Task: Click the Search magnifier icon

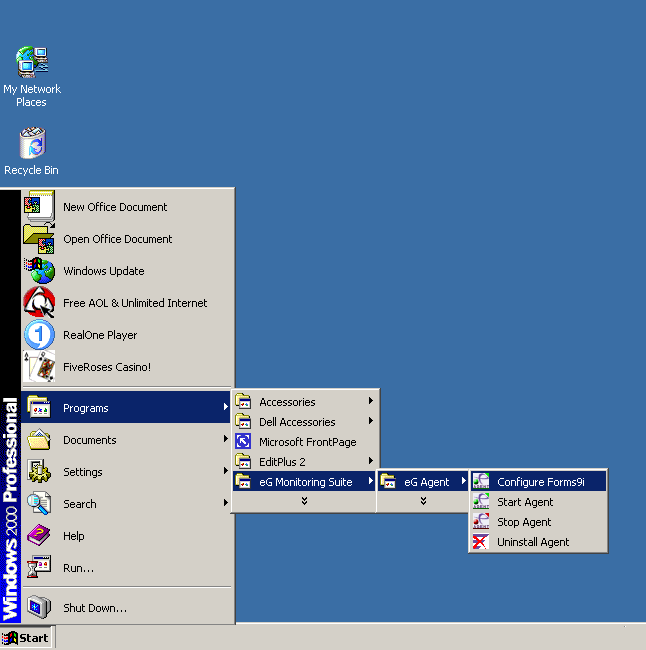Action: point(39,503)
